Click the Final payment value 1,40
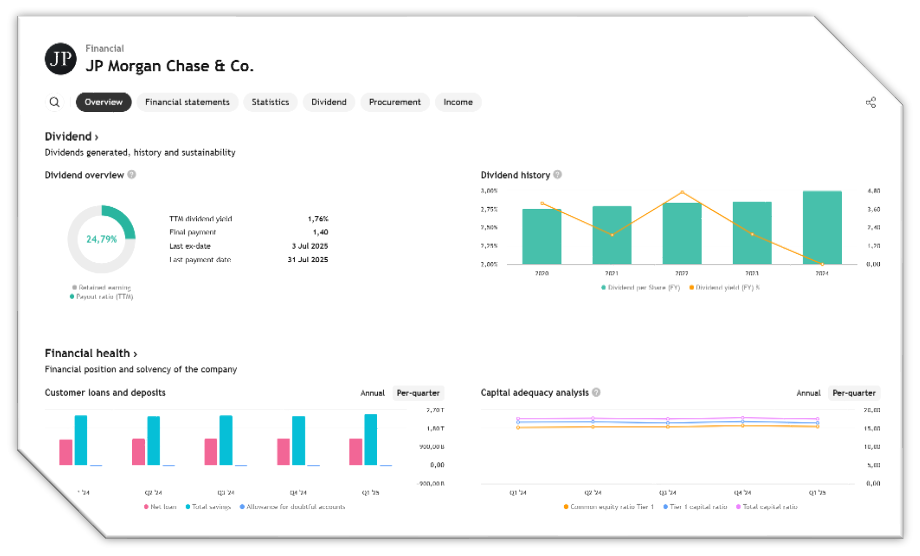The height and width of the screenshot is (556, 920). tap(320, 232)
